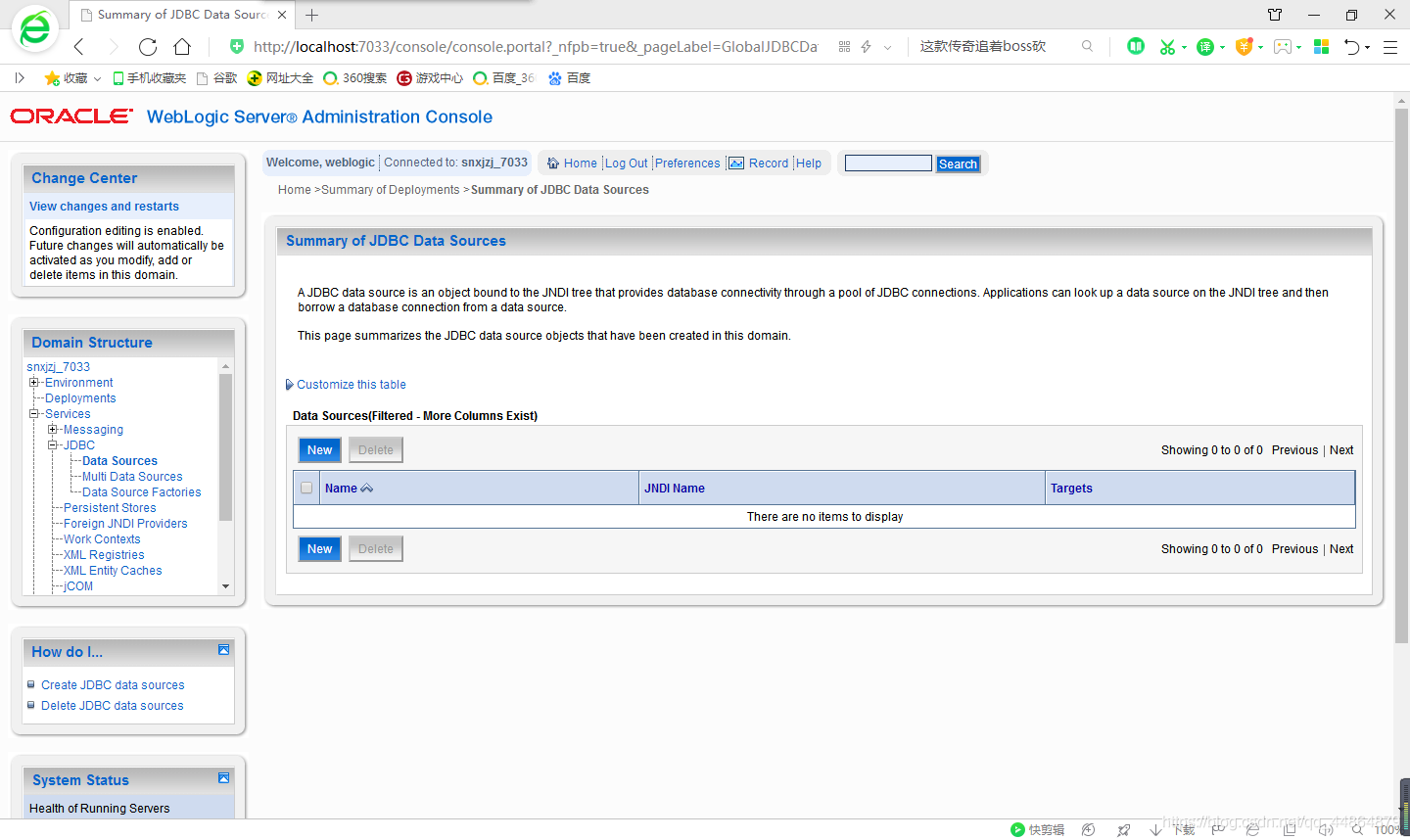Open Delete JDBC data sources link

click(113, 706)
